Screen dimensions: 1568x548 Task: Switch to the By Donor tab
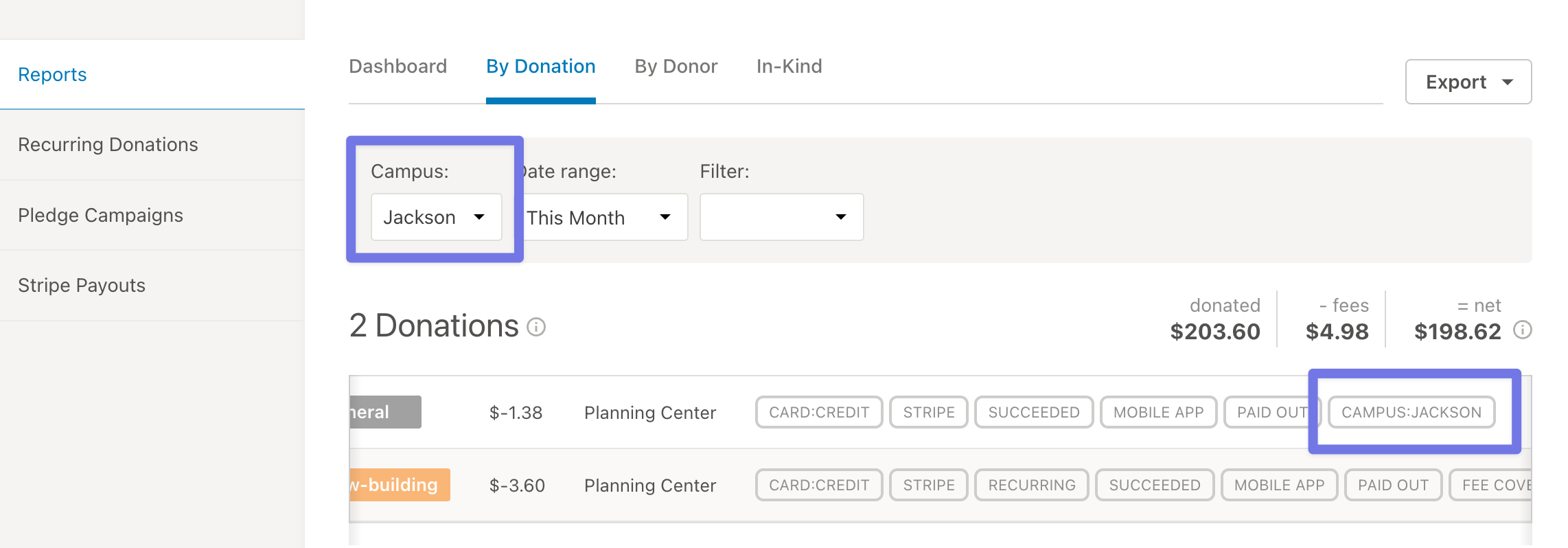(676, 66)
